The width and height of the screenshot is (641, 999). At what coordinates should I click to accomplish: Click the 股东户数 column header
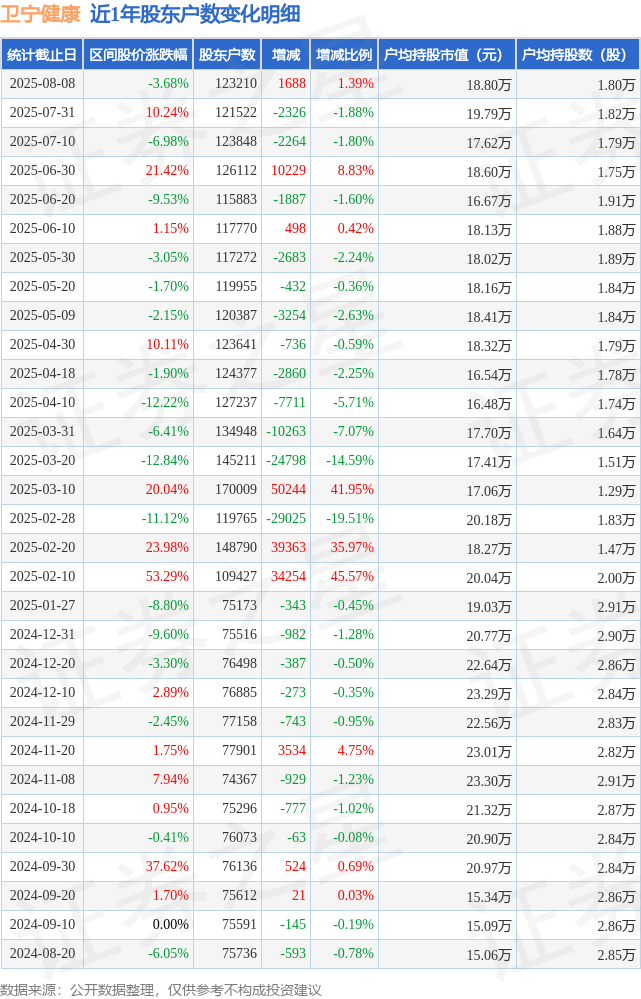[x=227, y=55]
